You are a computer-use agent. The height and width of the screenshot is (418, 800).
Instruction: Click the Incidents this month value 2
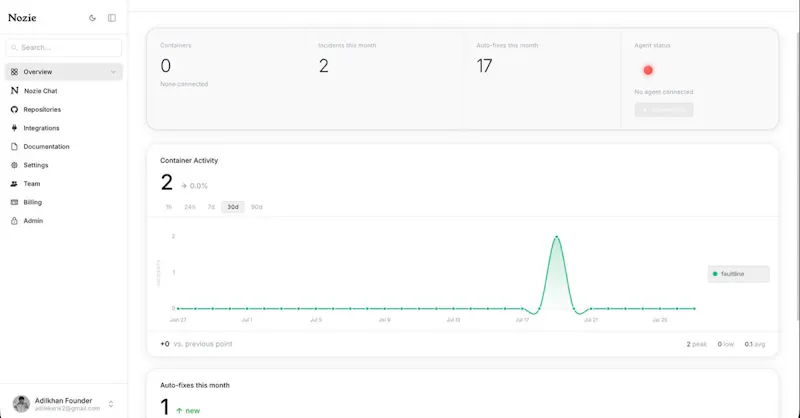tap(323, 66)
